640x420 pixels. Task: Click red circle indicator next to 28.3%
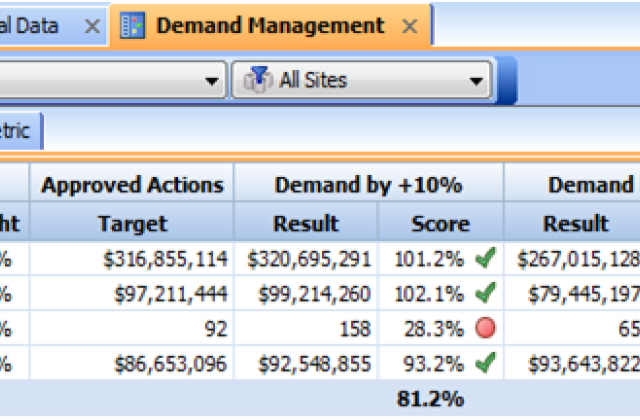(x=486, y=329)
